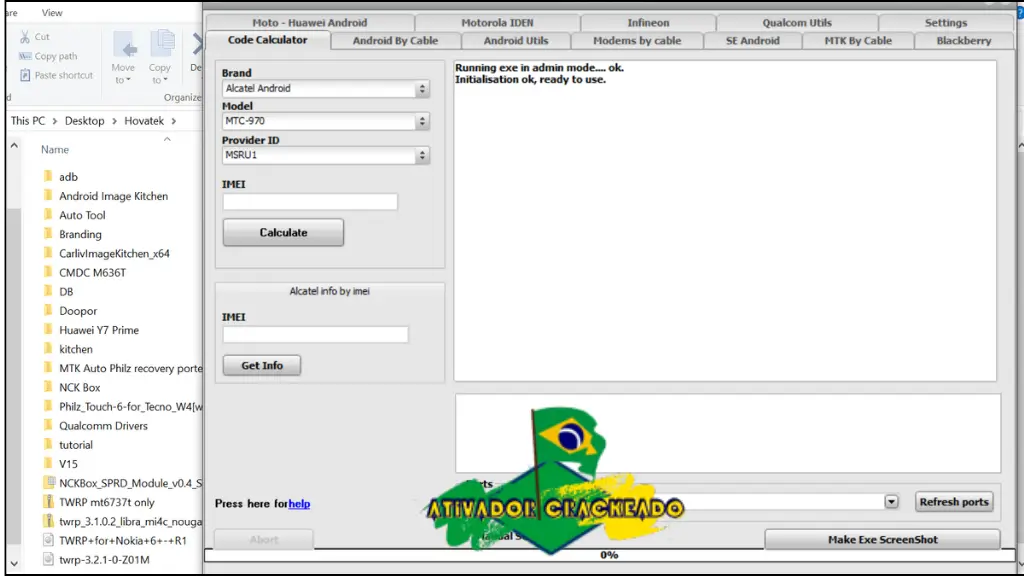Expand the chevron after Hovatek breadcrumb

click(174, 121)
